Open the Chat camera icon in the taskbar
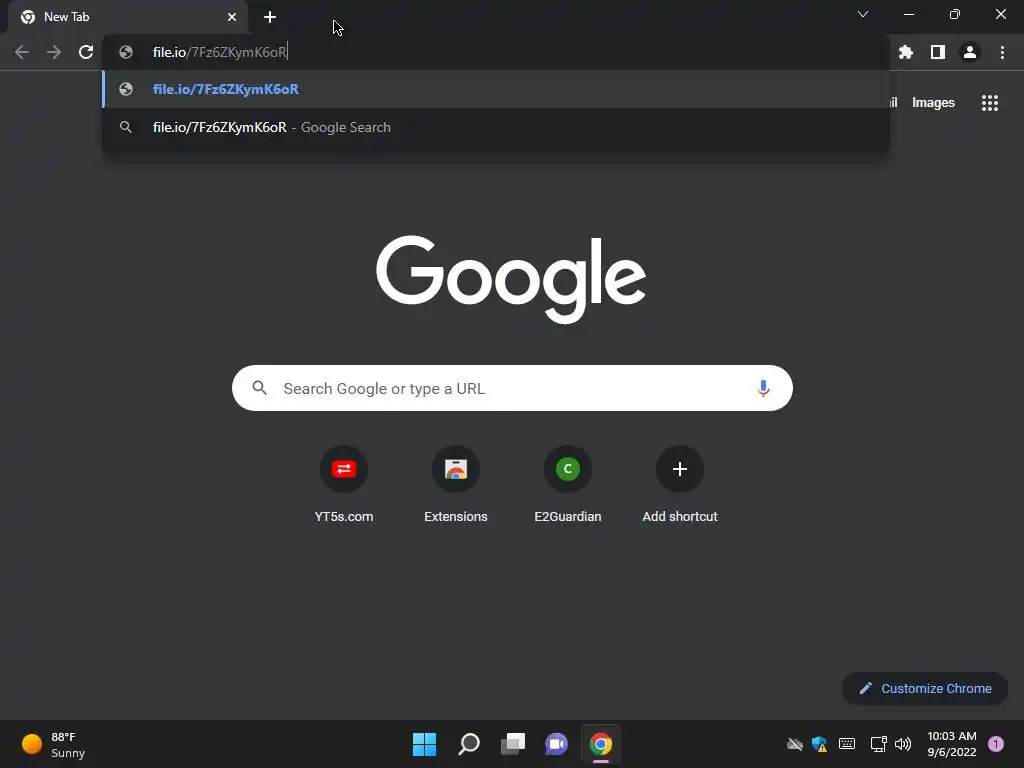The width and height of the screenshot is (1024, 768). point(556,744)
